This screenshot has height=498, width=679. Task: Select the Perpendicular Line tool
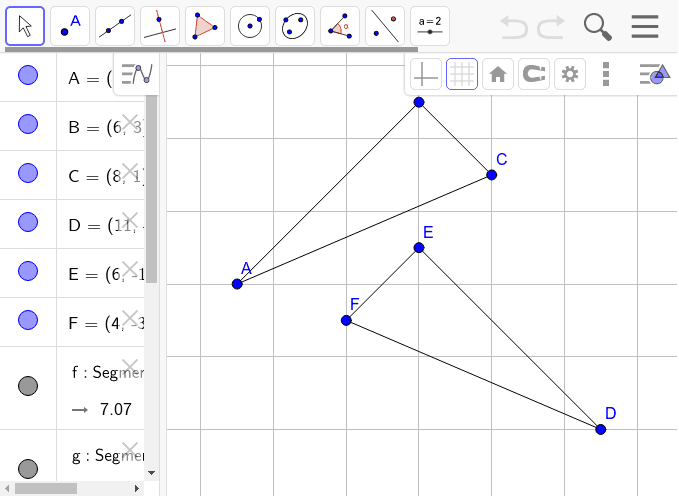click(x=160, y=26)
